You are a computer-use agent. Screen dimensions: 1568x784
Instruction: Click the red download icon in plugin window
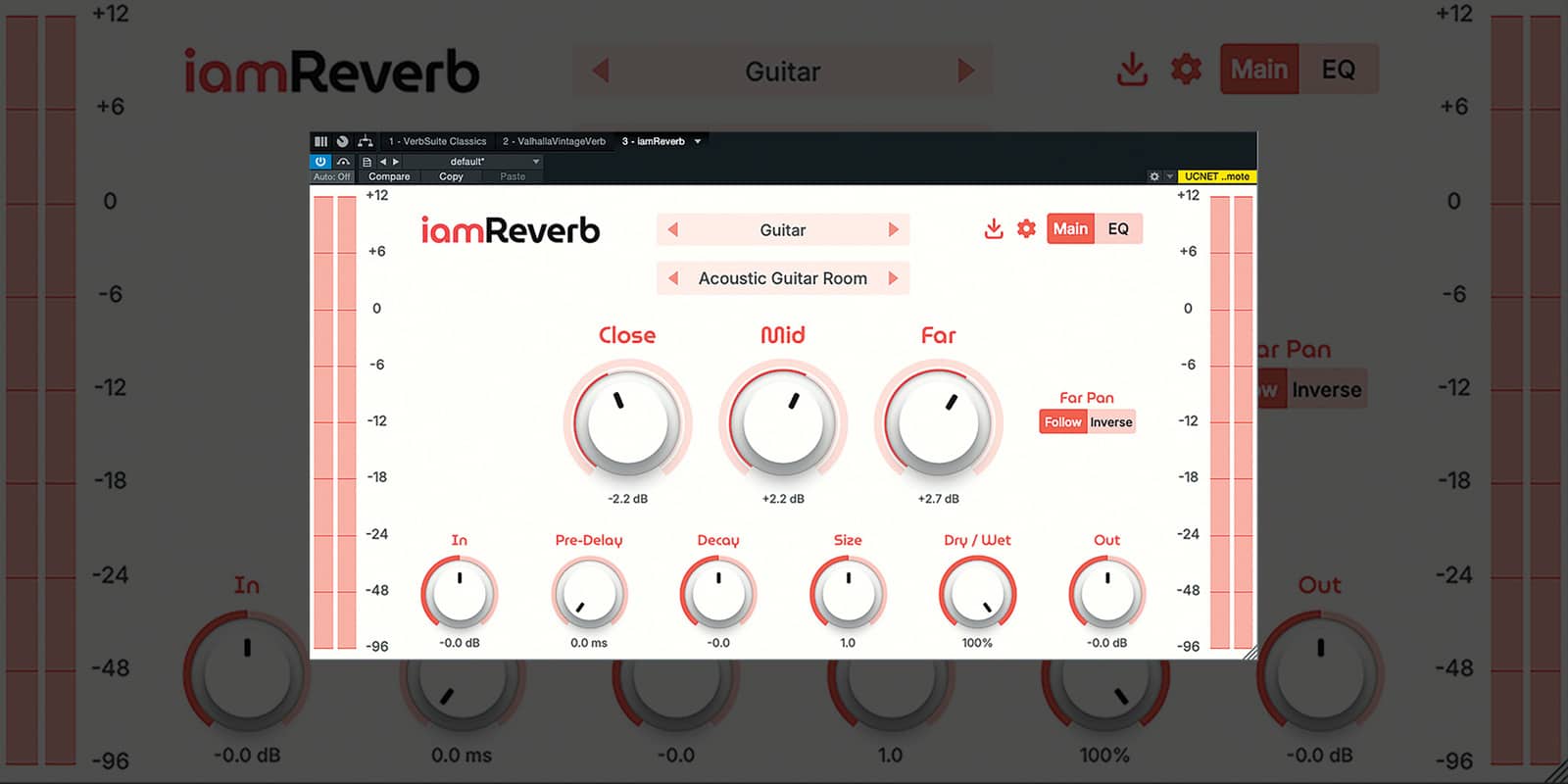pos(994,229)
